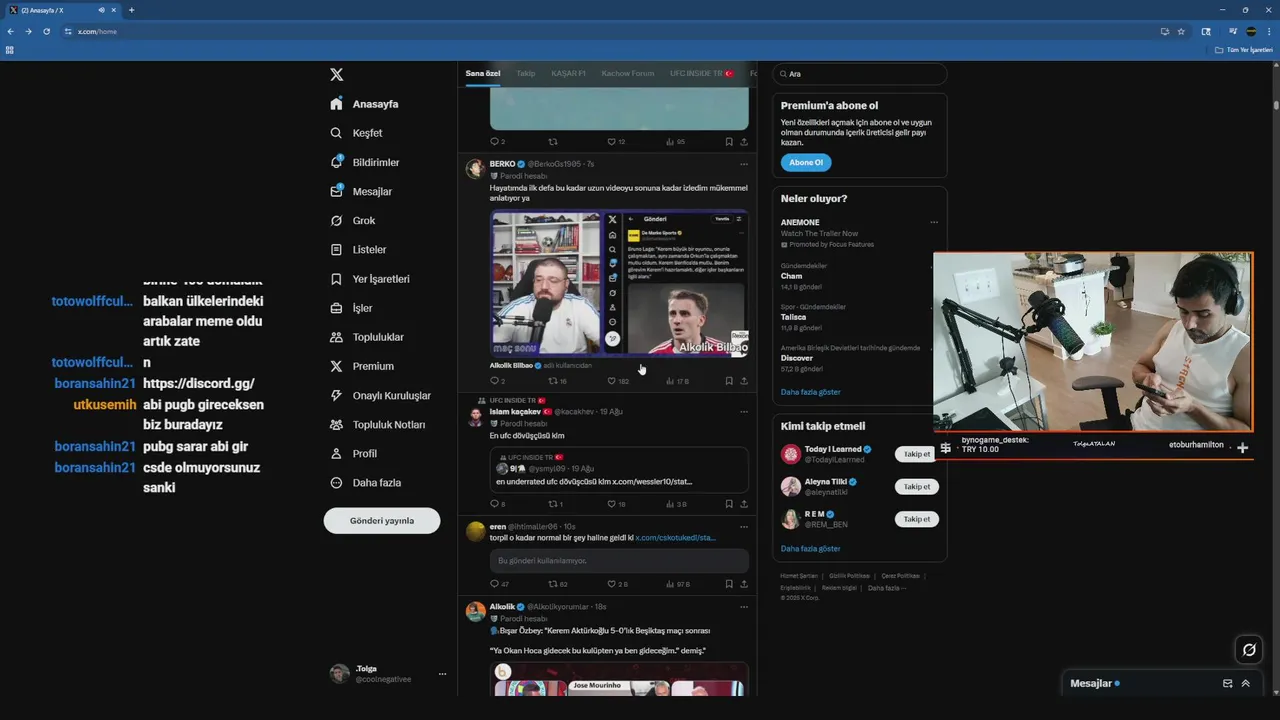Click Daha fazla göster under Neler oluyor
Screen dimensions: 1280x720
tap(810, 392)
